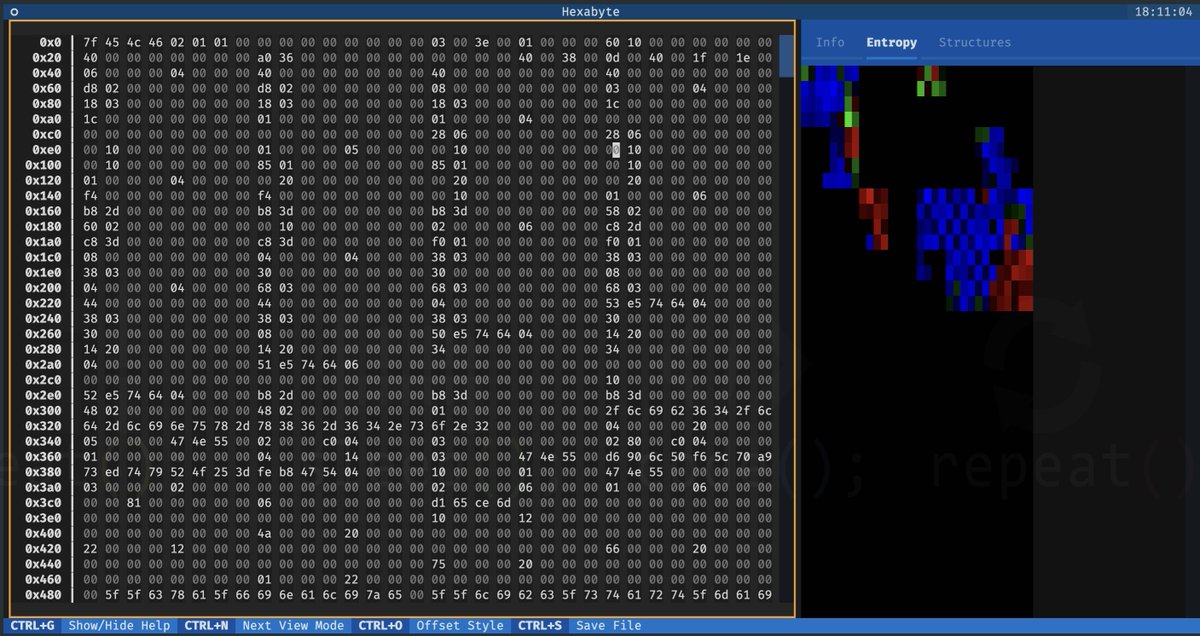
Task: Click offset label 0x0
Action: pyautogui.click(x=50, y=43)
